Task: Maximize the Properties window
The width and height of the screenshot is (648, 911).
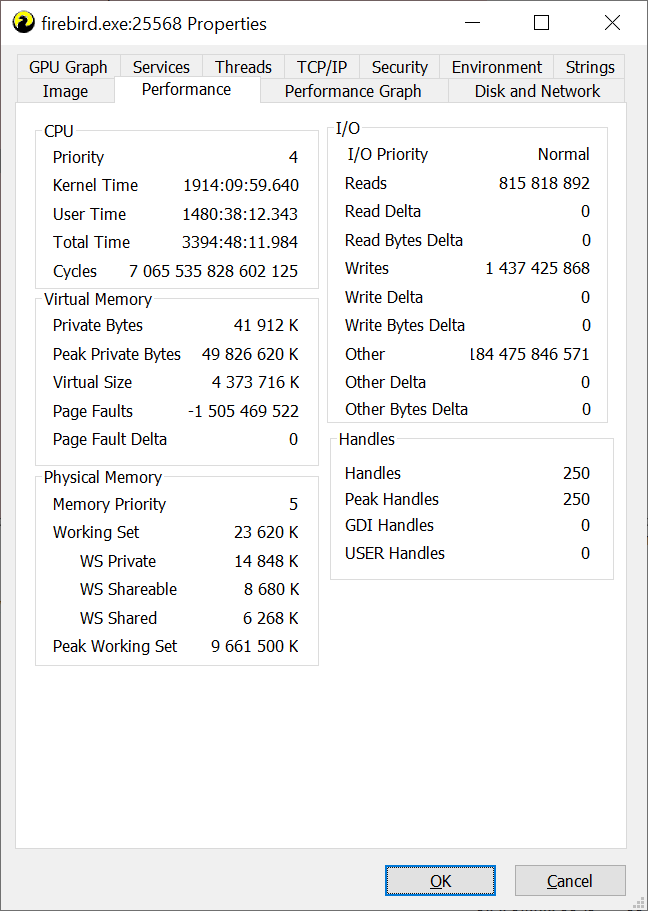Action: (x=541, y=23)
